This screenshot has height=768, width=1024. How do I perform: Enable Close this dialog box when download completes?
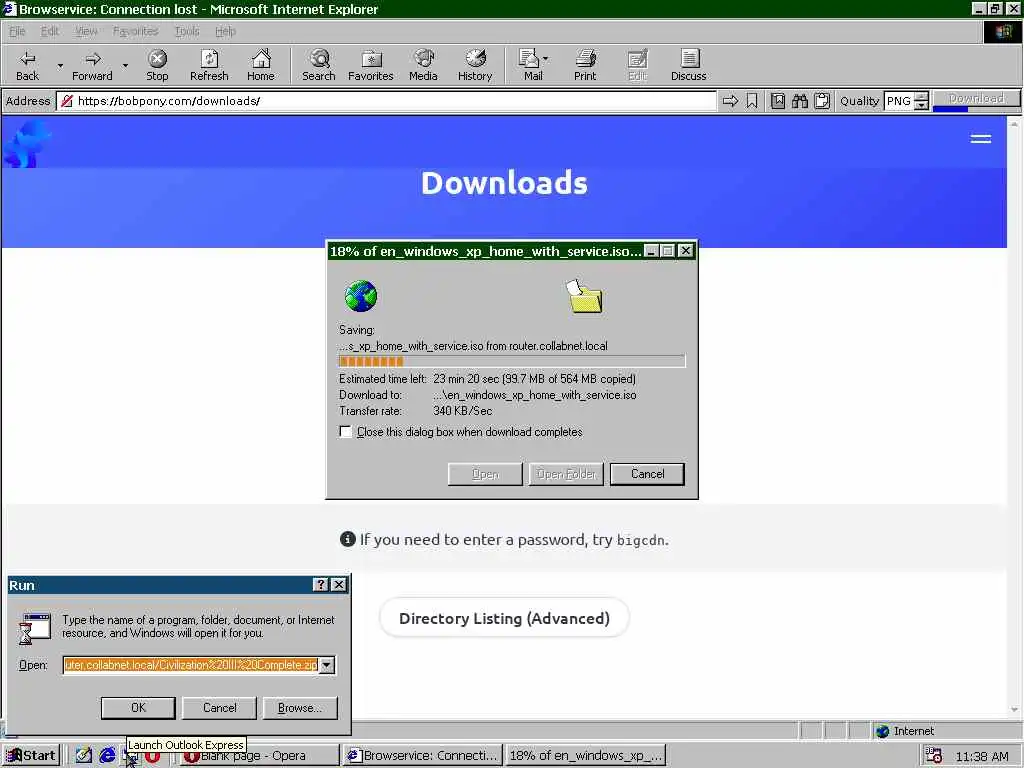pos(345,432)
